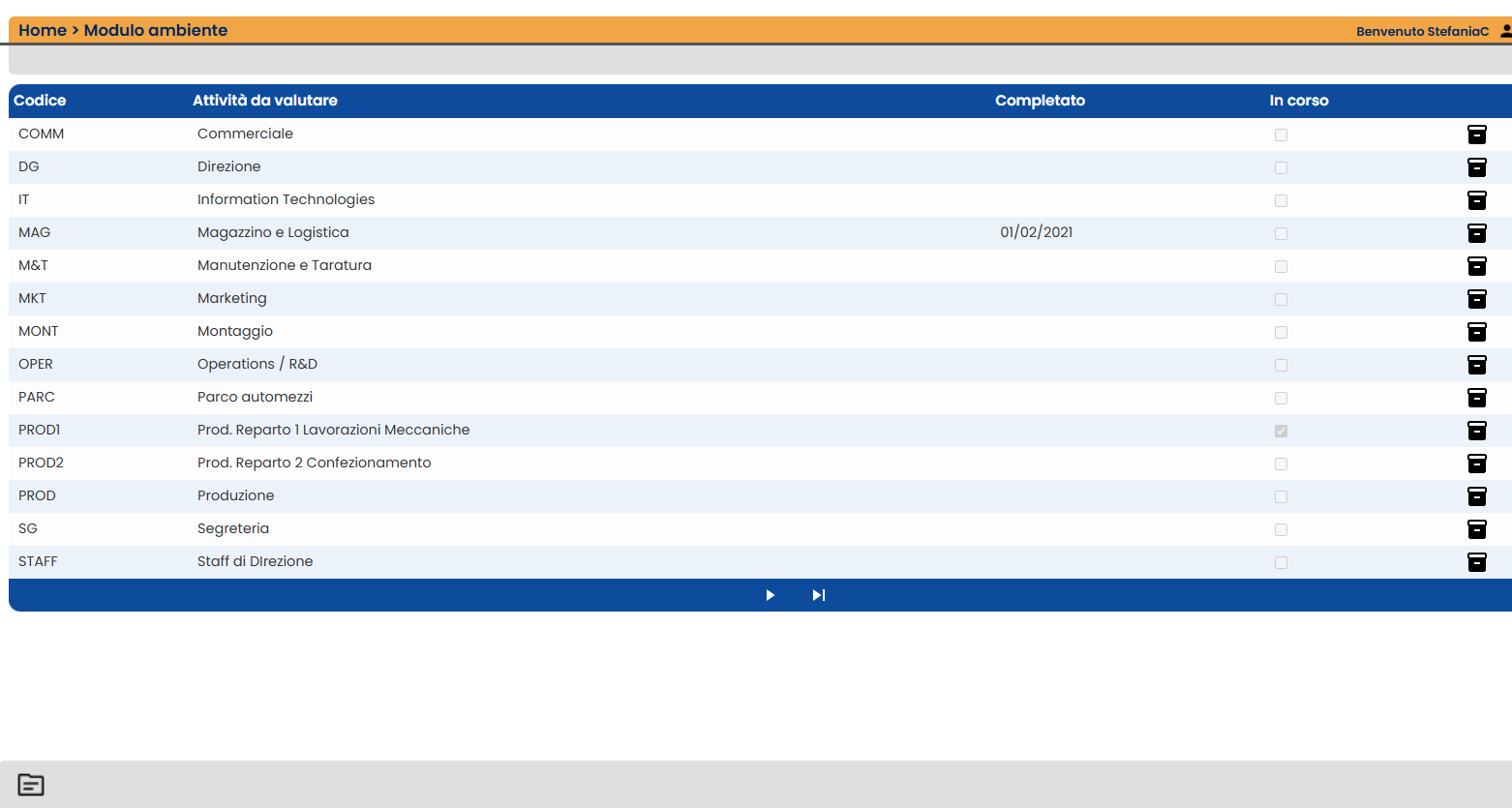Select Parco automezzi activity text

[255, 397]
